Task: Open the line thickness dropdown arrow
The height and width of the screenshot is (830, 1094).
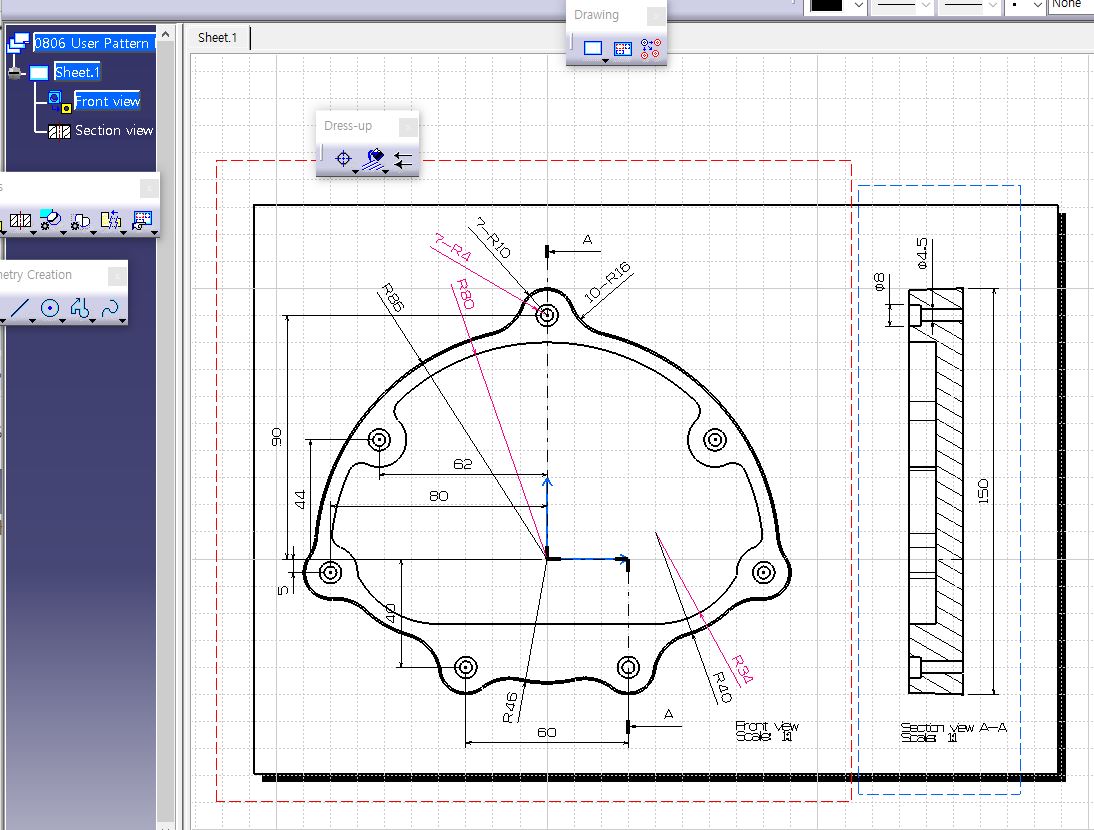Action: [x=926, y=6]
